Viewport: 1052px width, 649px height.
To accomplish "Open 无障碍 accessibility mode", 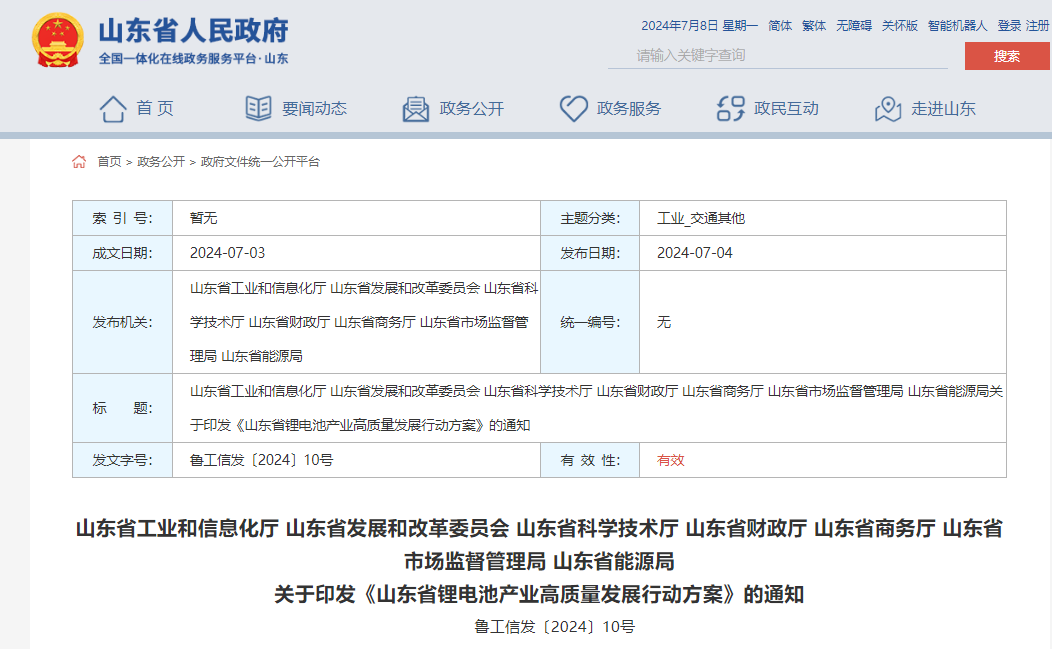I will coord(854,26).
